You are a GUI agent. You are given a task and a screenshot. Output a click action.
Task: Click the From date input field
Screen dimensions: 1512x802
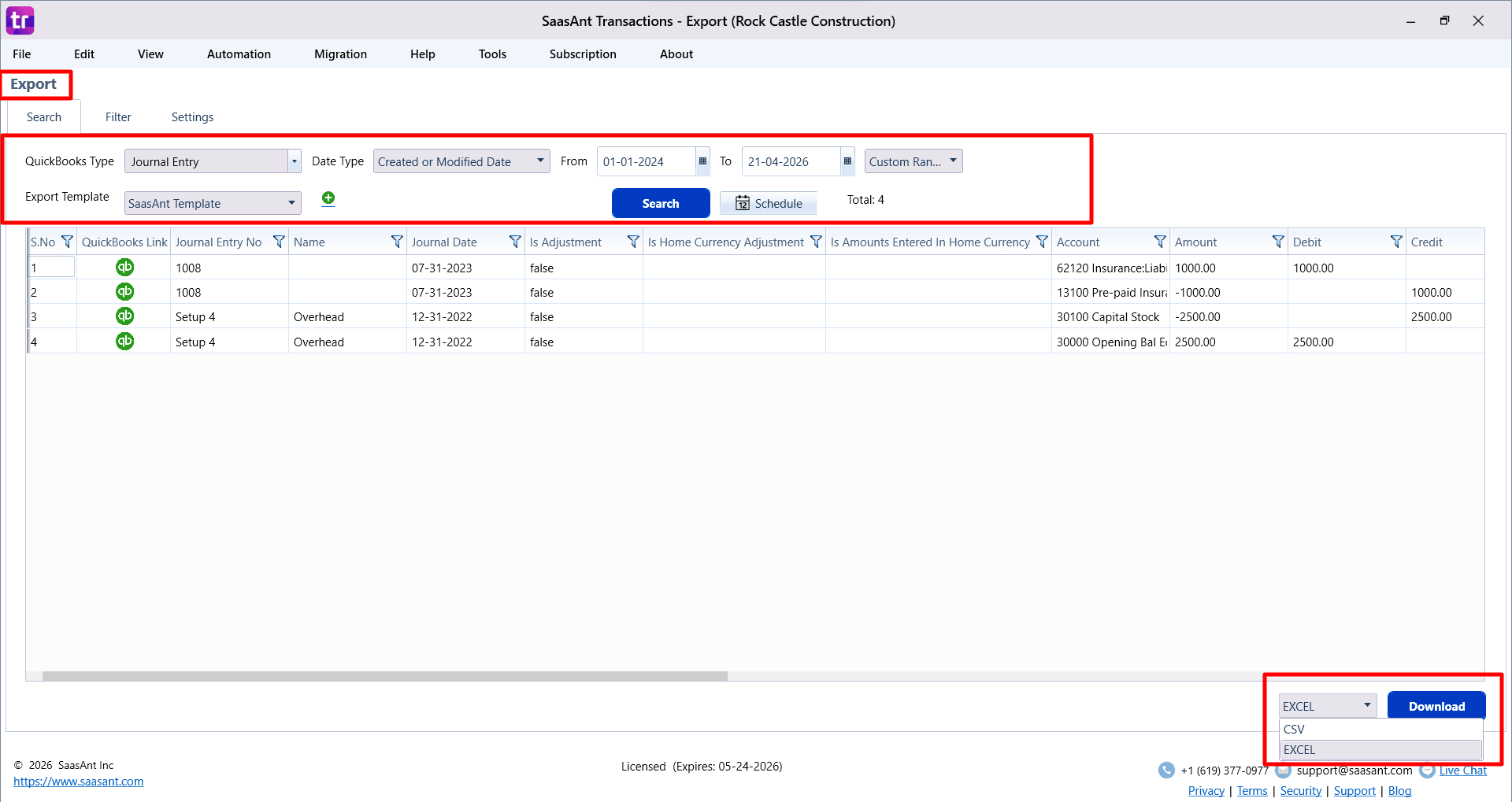(646, 161)
